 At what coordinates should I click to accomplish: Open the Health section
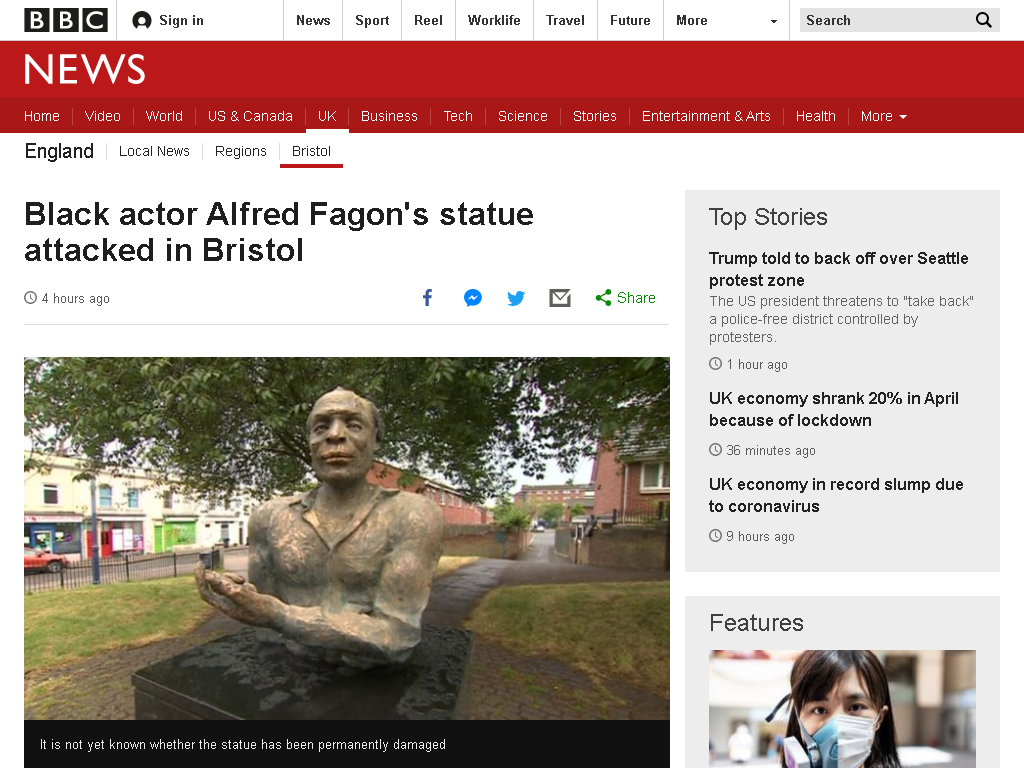[x=816, y=116]
